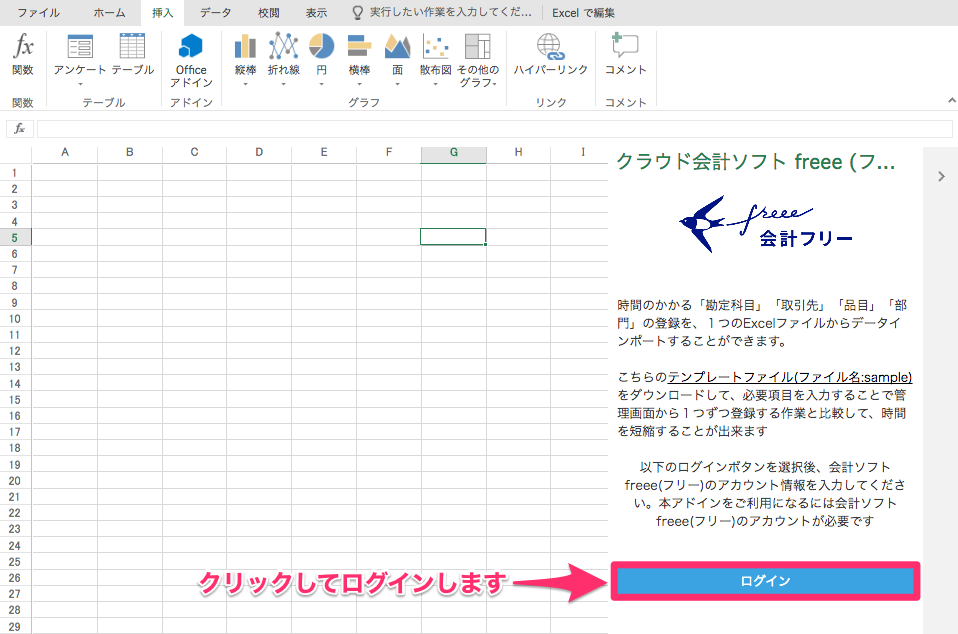Open the 表示 tab

pos(316,13)
